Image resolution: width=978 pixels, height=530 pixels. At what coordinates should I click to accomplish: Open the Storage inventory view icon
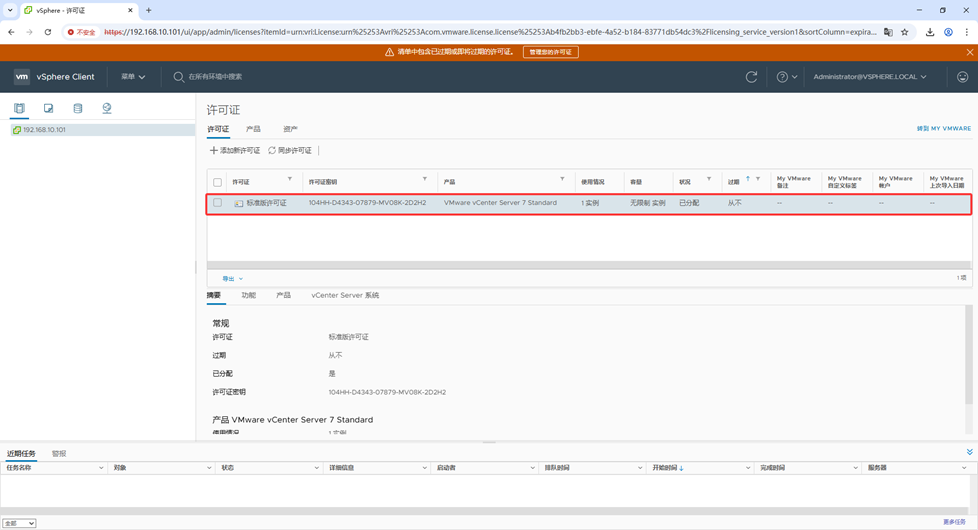(x=77, y=108)
